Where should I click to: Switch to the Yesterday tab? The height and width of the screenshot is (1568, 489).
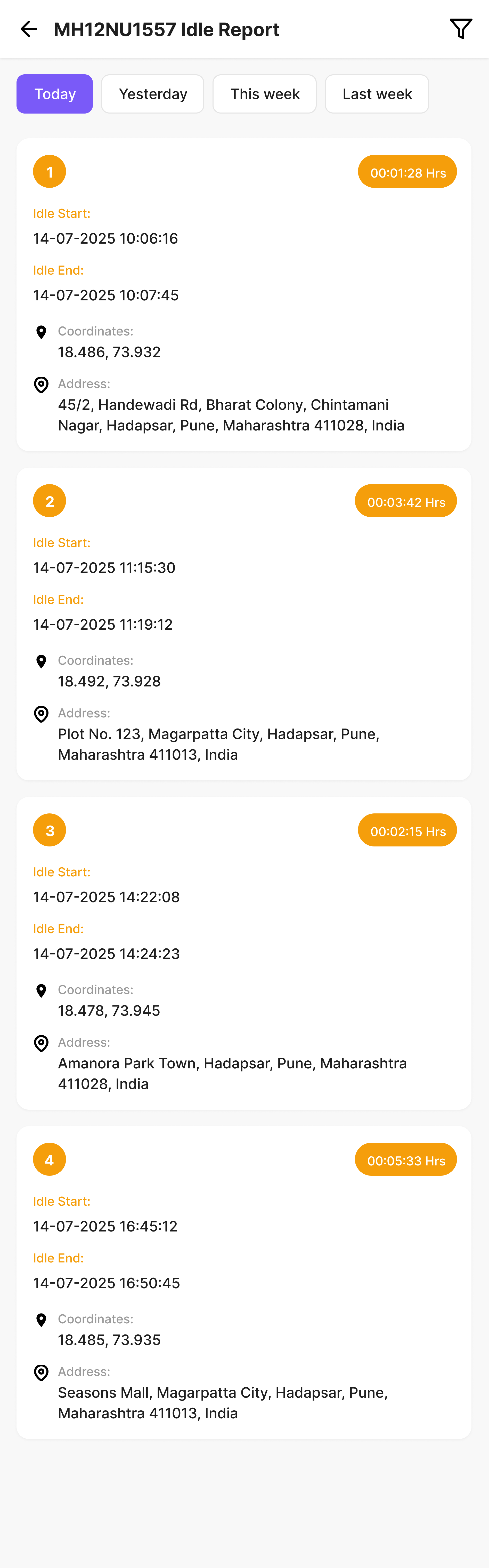pos(153,94)
